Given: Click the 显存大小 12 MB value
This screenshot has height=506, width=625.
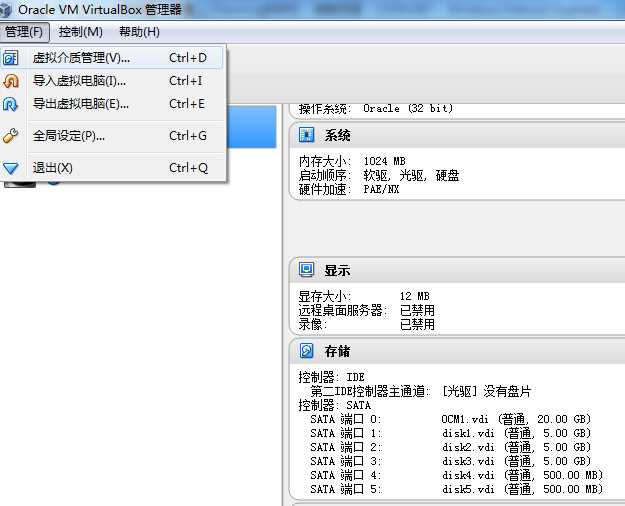Looking at the screenshot, I should [415, 296].
